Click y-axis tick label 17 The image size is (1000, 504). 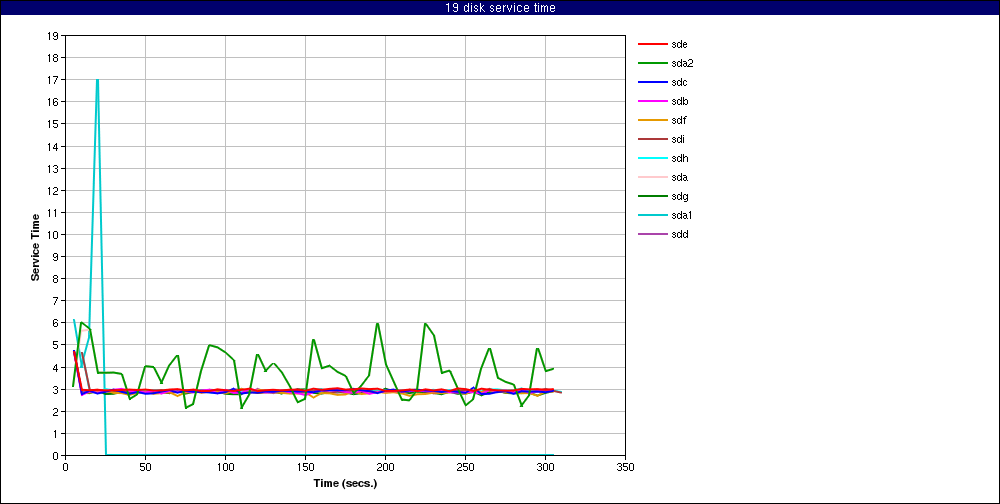[x=54, y=80]
